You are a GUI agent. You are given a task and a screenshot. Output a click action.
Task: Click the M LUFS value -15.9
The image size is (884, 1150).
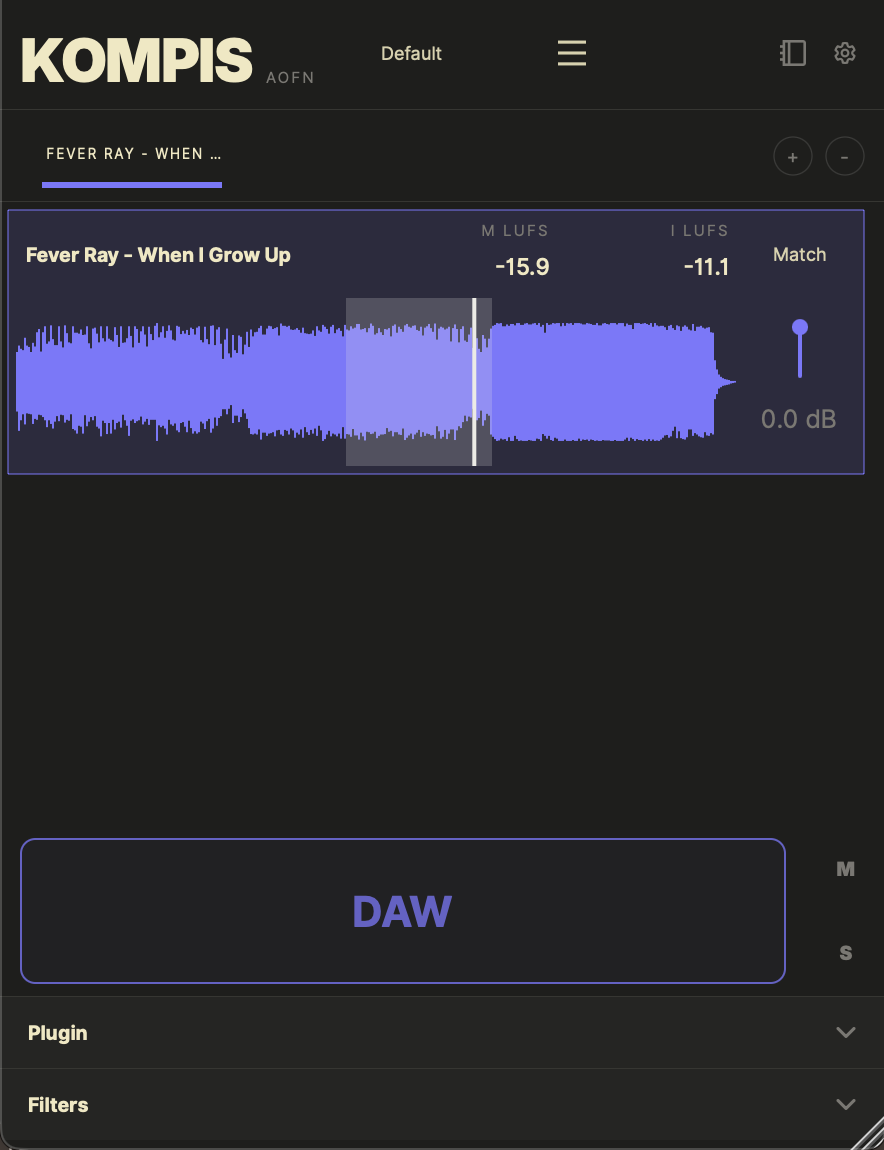(x=522, y=267)
